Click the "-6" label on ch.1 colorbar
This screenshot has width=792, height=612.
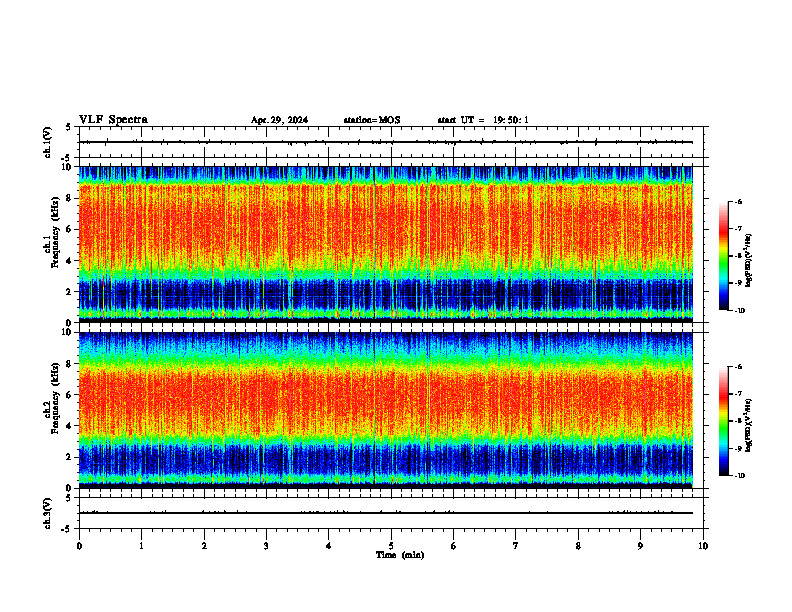739,202
